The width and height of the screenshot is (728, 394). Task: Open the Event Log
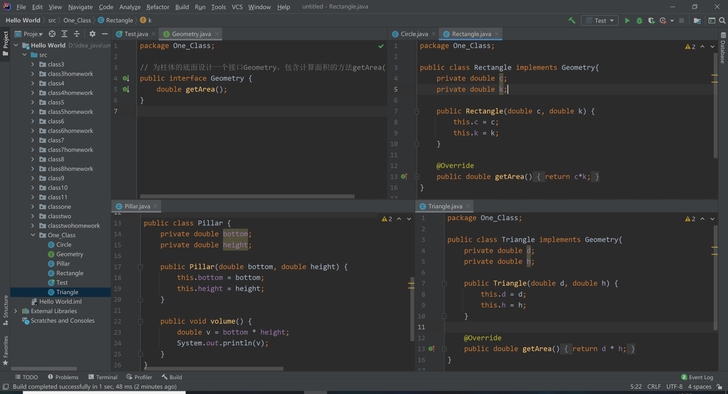point(697,377)
